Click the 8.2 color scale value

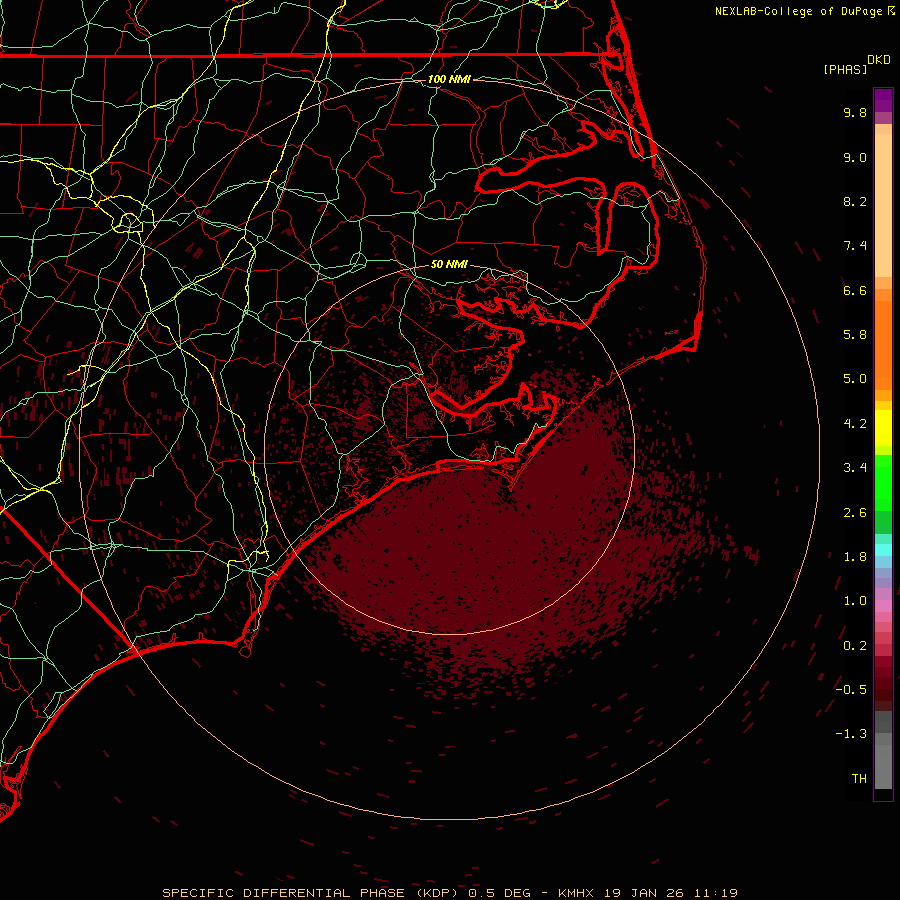point(855,201)
